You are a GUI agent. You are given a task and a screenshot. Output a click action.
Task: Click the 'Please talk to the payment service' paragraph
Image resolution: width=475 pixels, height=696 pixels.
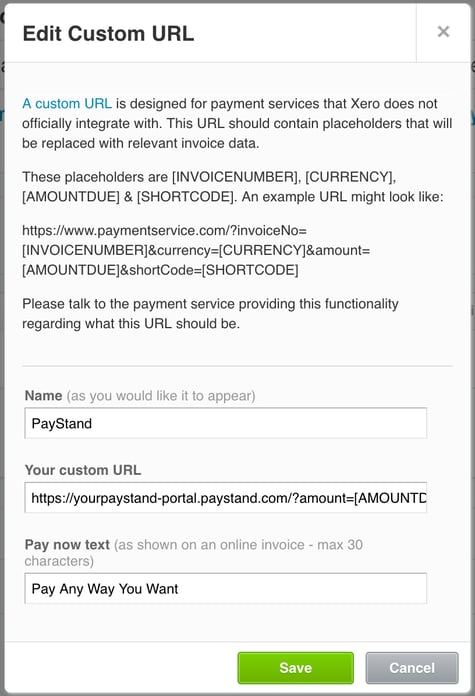(210, 313)
